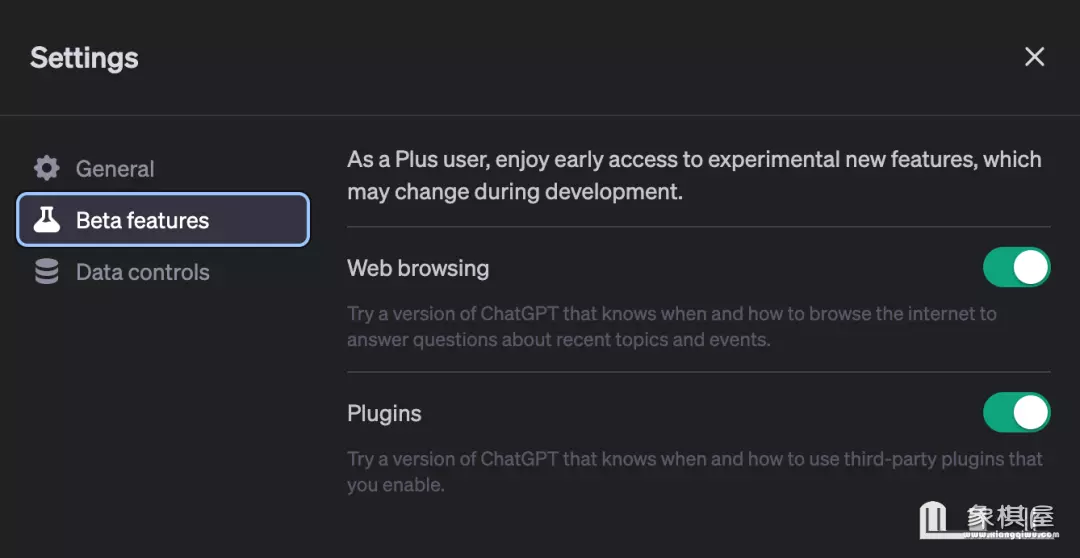
Task: Click the Plus user intro paragraph
Action: tap(694, 175)
